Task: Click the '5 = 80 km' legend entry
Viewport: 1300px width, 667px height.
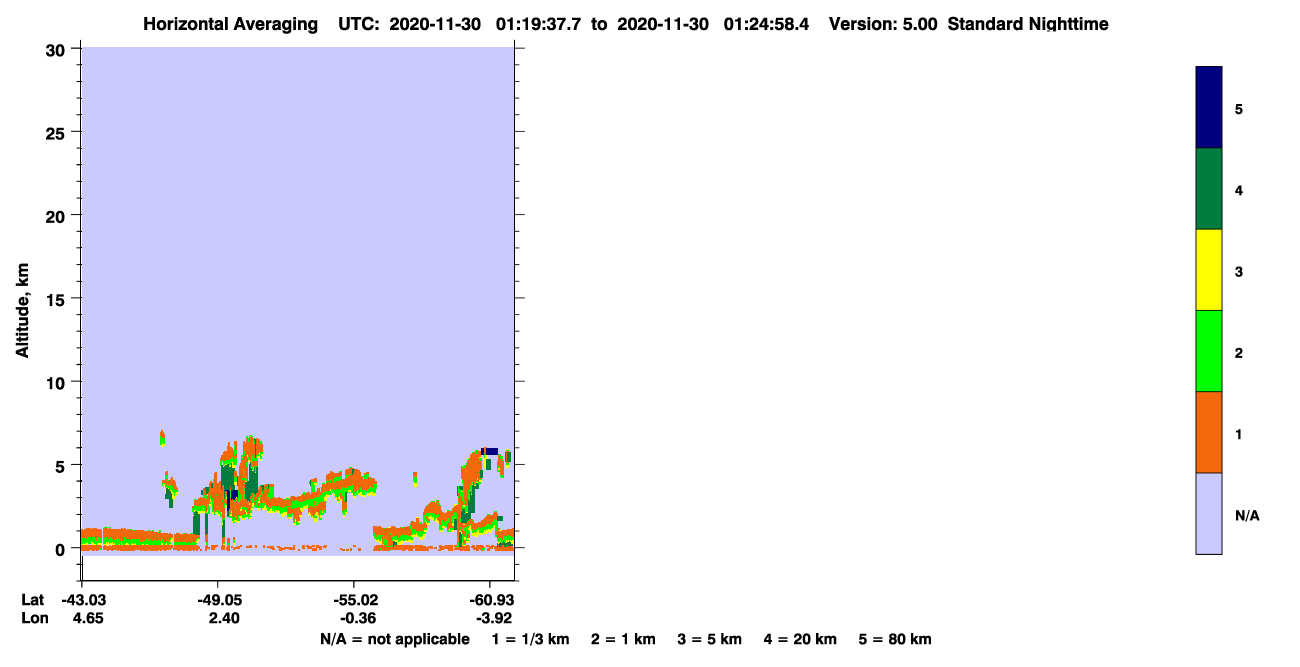Action: click(895, 639)
